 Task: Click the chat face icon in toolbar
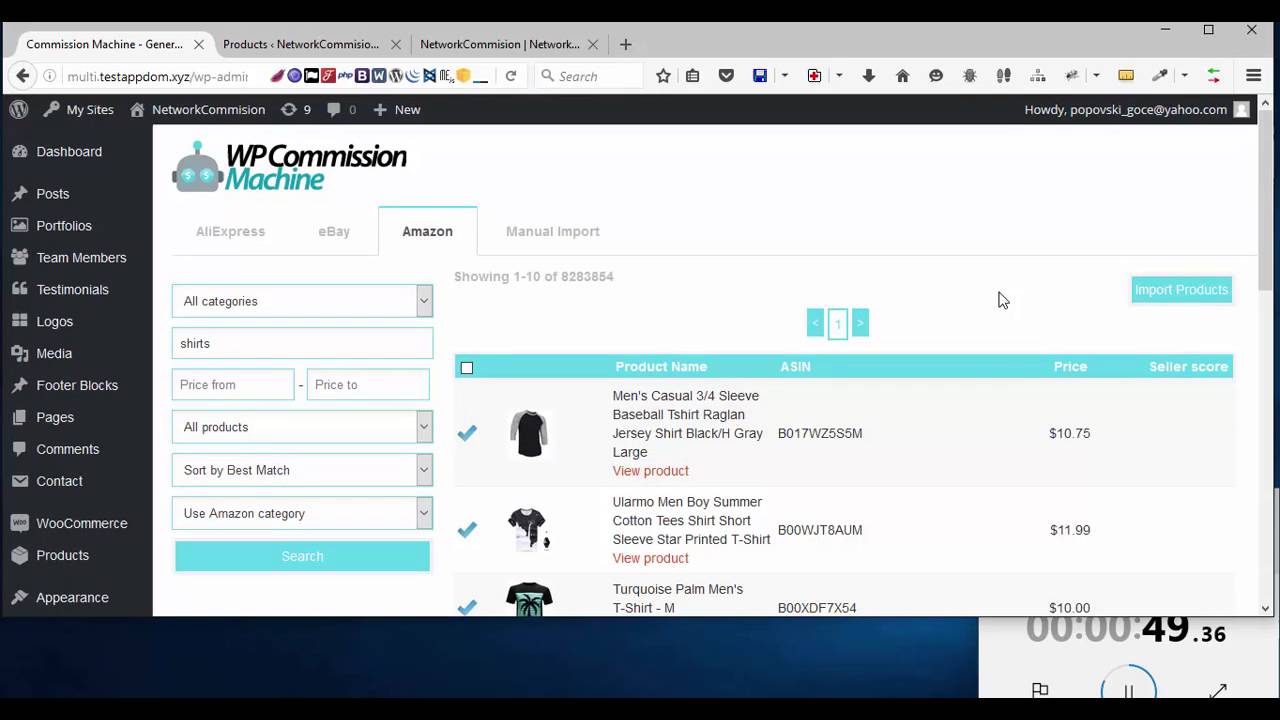pyautogui.click(x=936, y=76)
